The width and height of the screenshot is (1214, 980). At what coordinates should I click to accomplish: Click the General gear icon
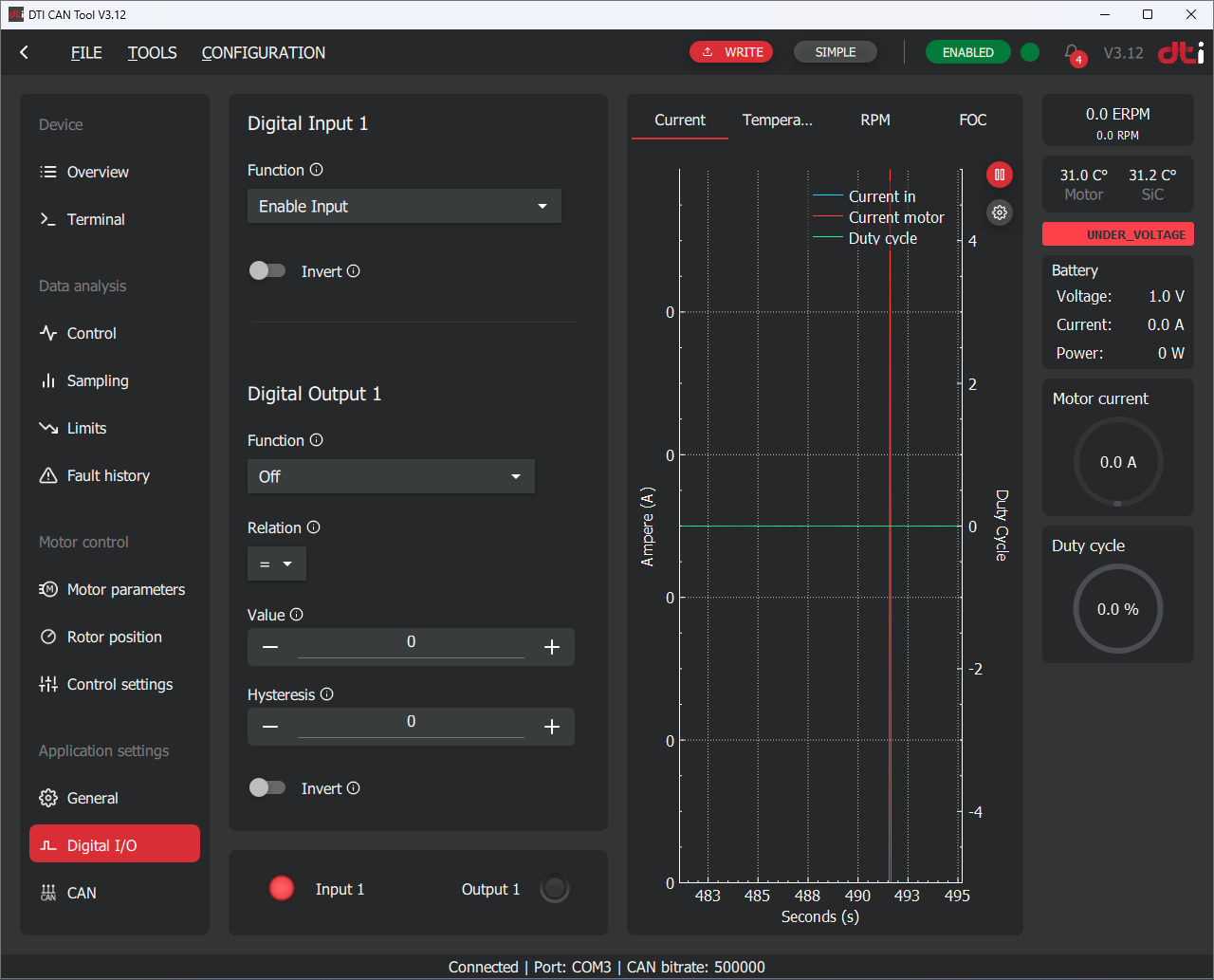pyautogui.click(x=48, y=798)
